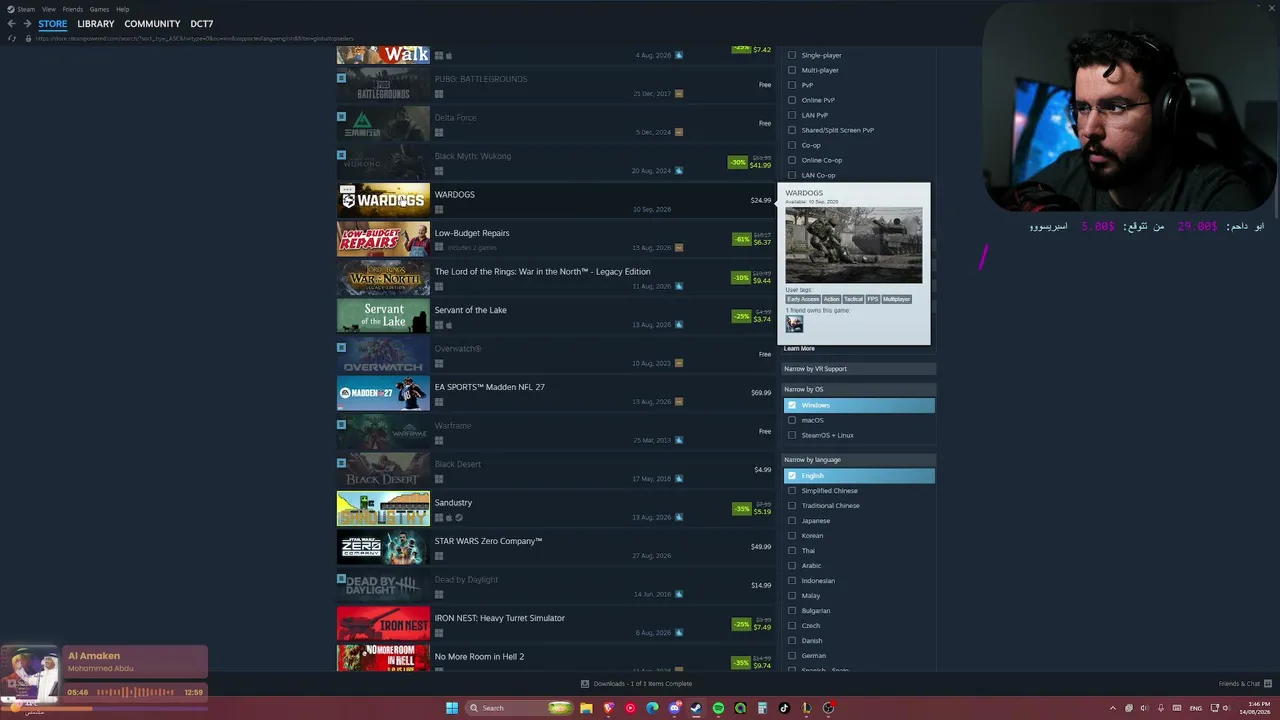This screenshot has height=720, width=1280.
Task: Go forward with the Steam forward arrow
Action: (x=27, y=24)
